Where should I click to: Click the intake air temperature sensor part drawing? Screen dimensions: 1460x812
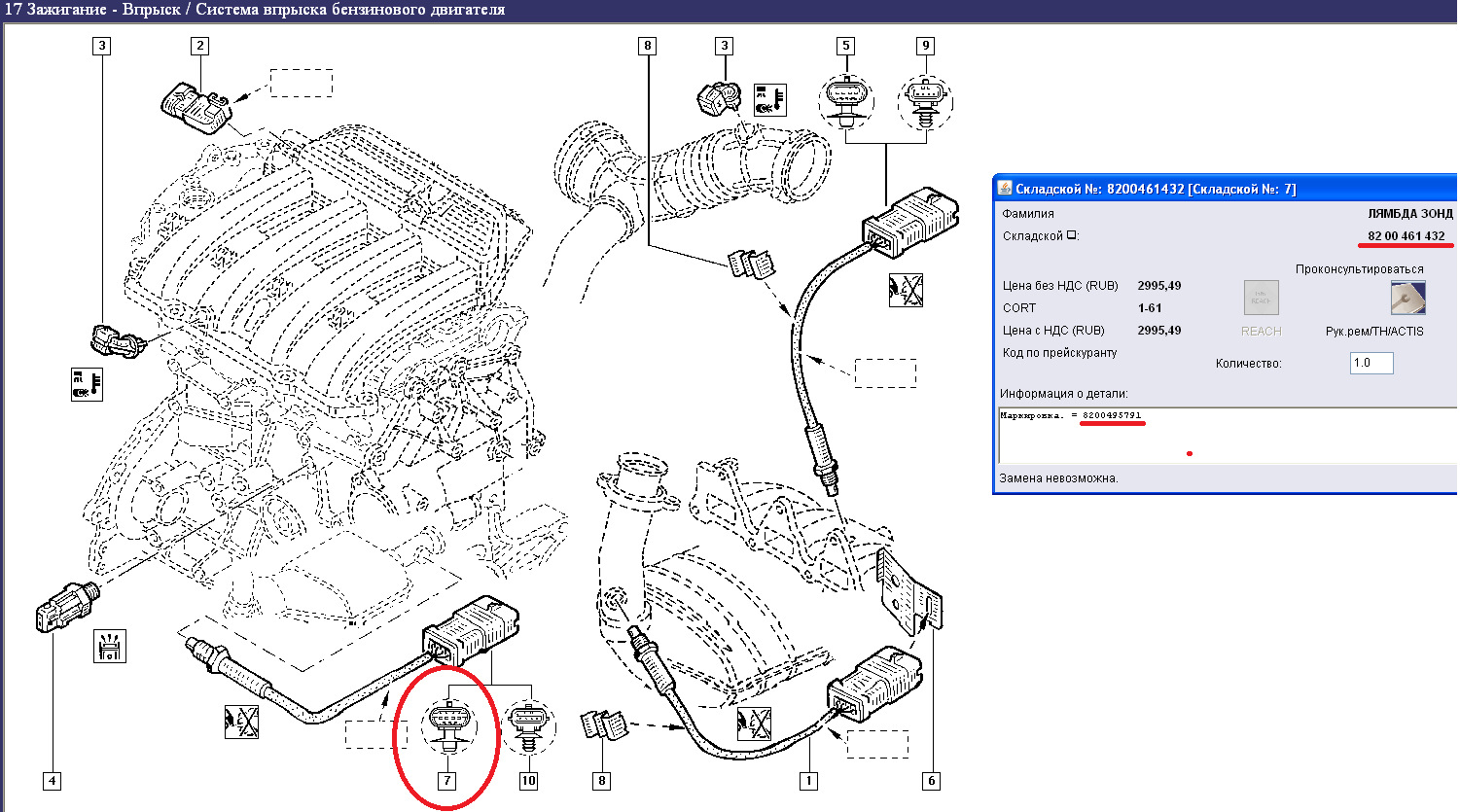pos(720,97)
